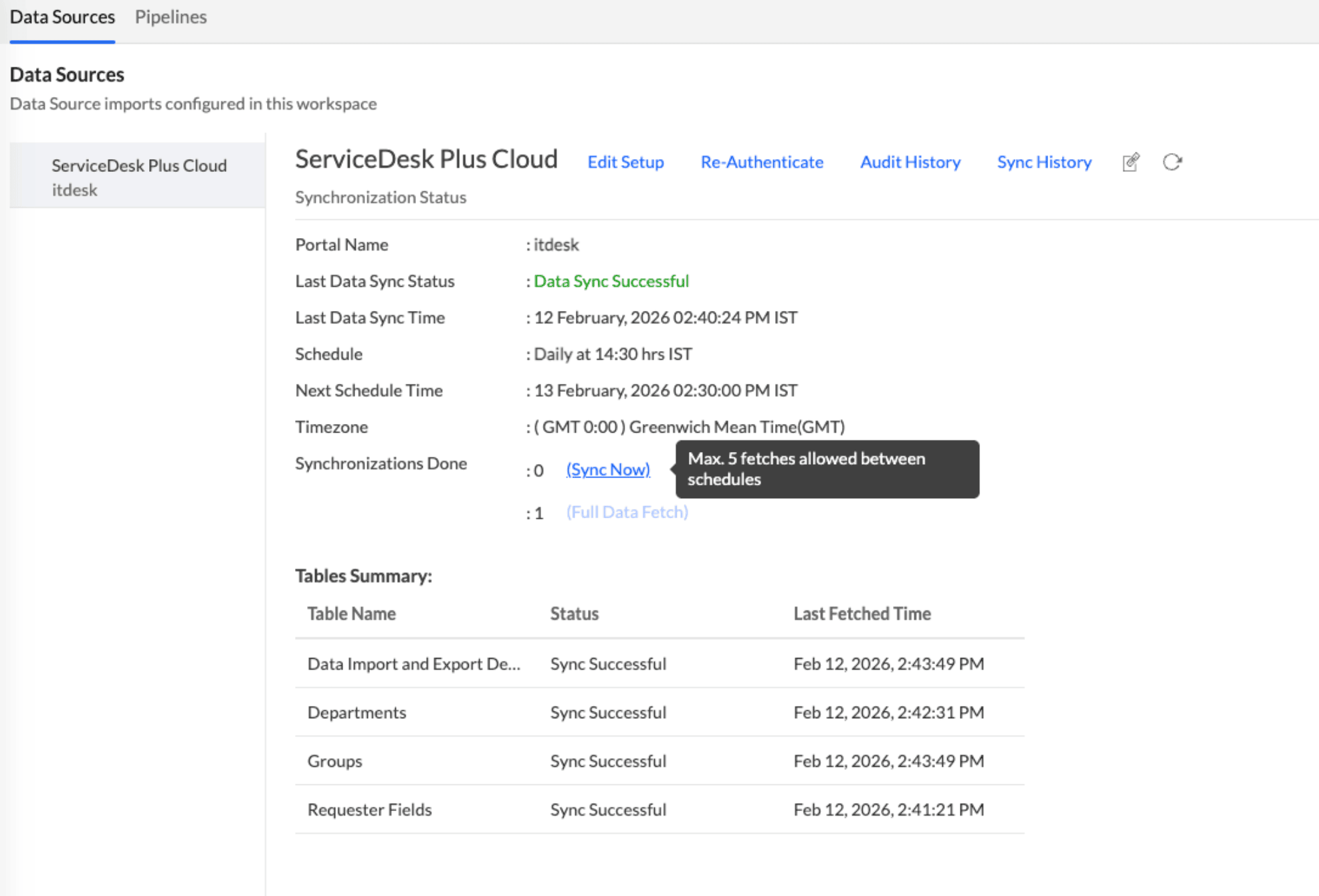Screen dimensions: 1319x896
Task: Click the Tables Summary heading
Action: click(363, 576)
